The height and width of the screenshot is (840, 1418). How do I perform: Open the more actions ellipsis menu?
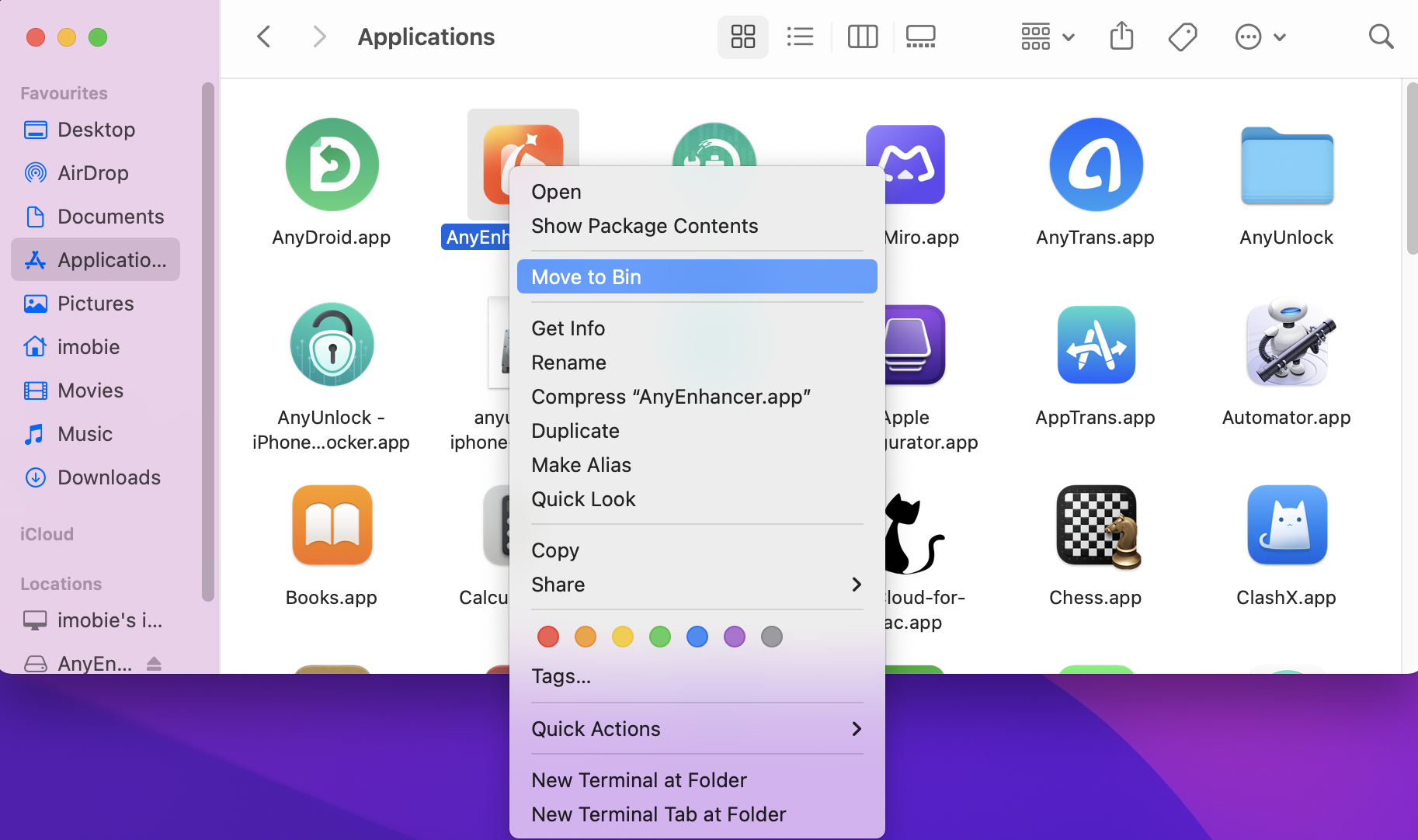tap(1260, 36)
